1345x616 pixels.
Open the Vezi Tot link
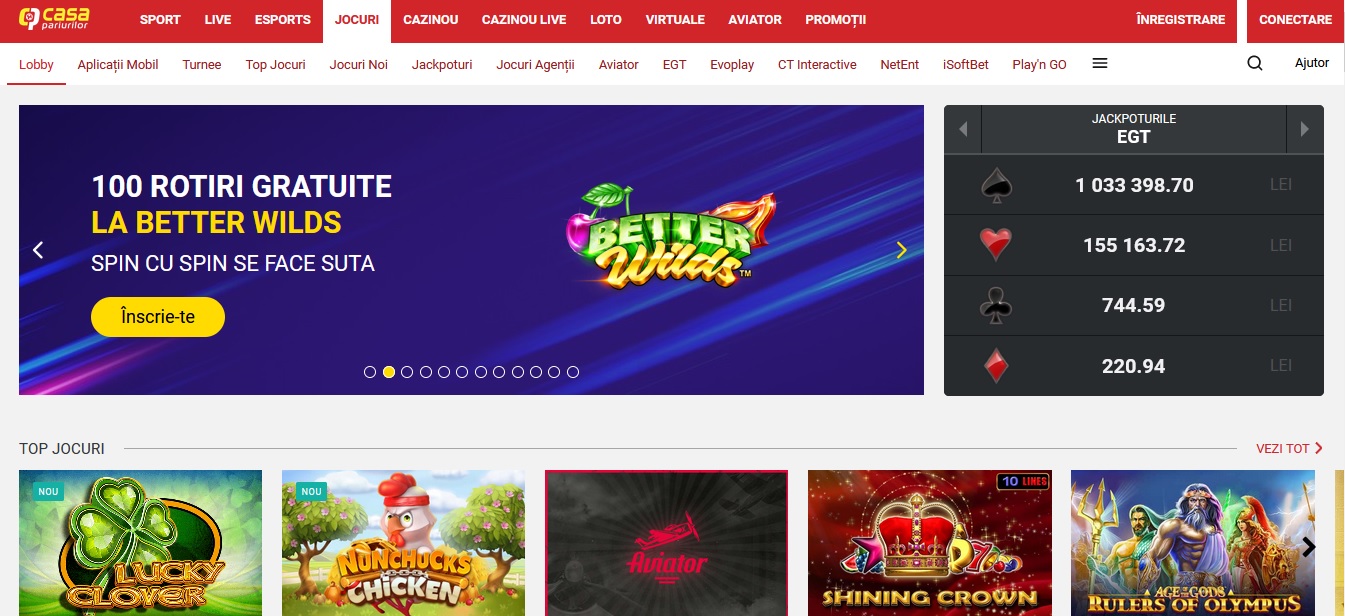[x=1289, y=449]
